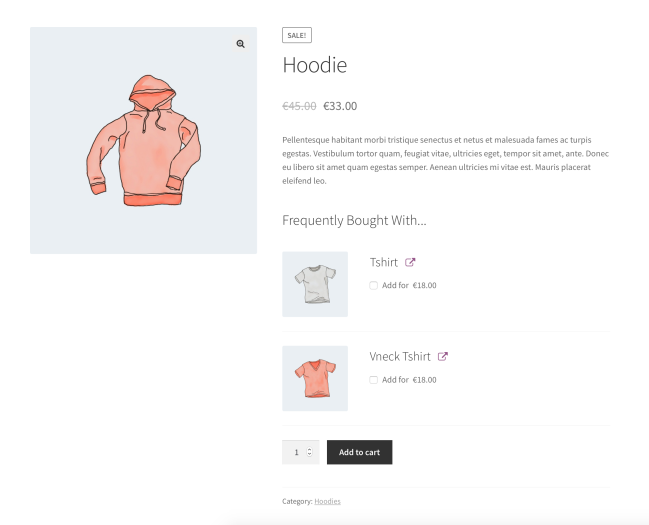Click the 'Frequently Bought With...' heading
The height and width of the screenshot is (525, 649).
(x=354, y=220)
